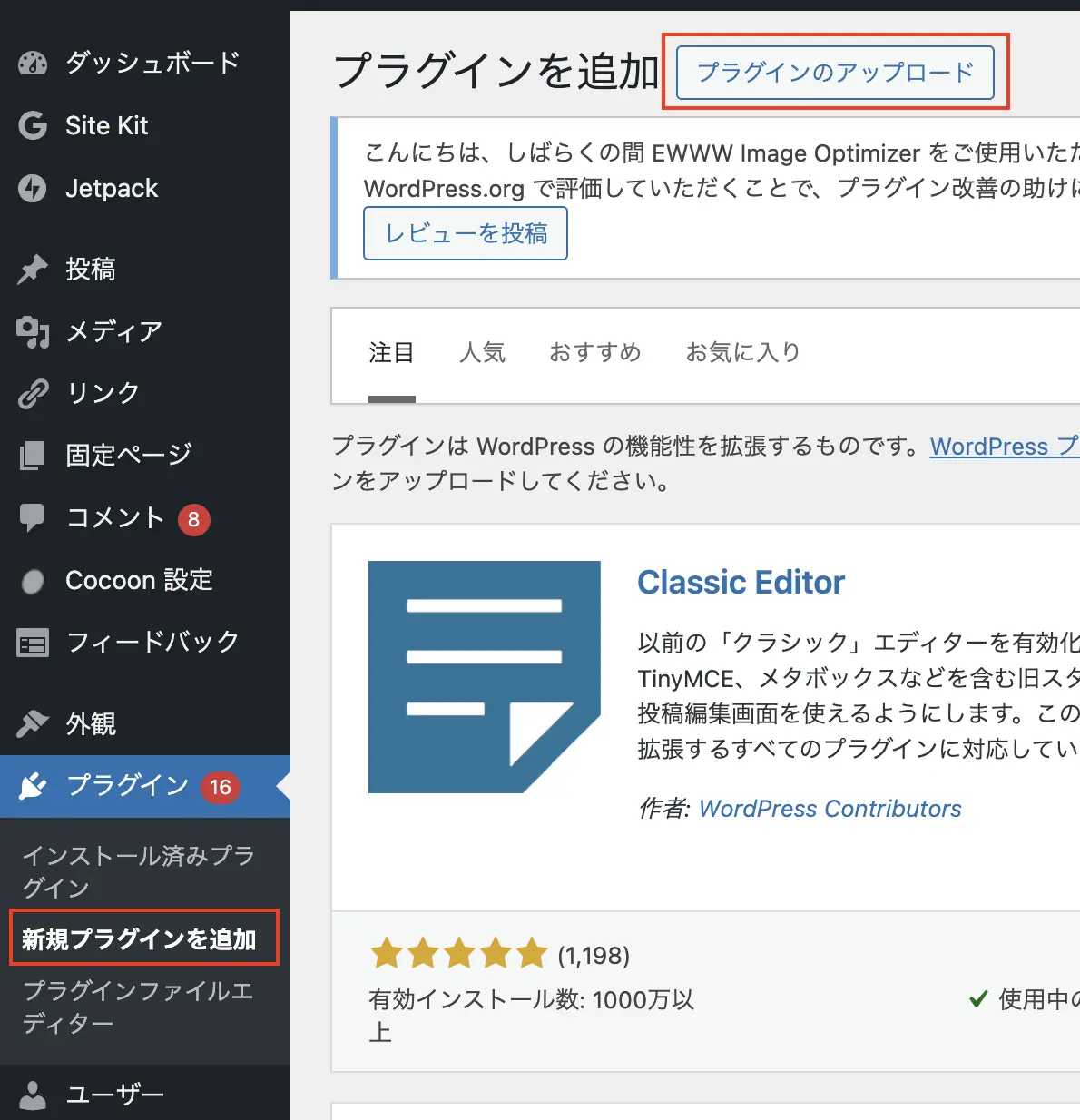Switch to the お気に入り tab

coord(743,352)
